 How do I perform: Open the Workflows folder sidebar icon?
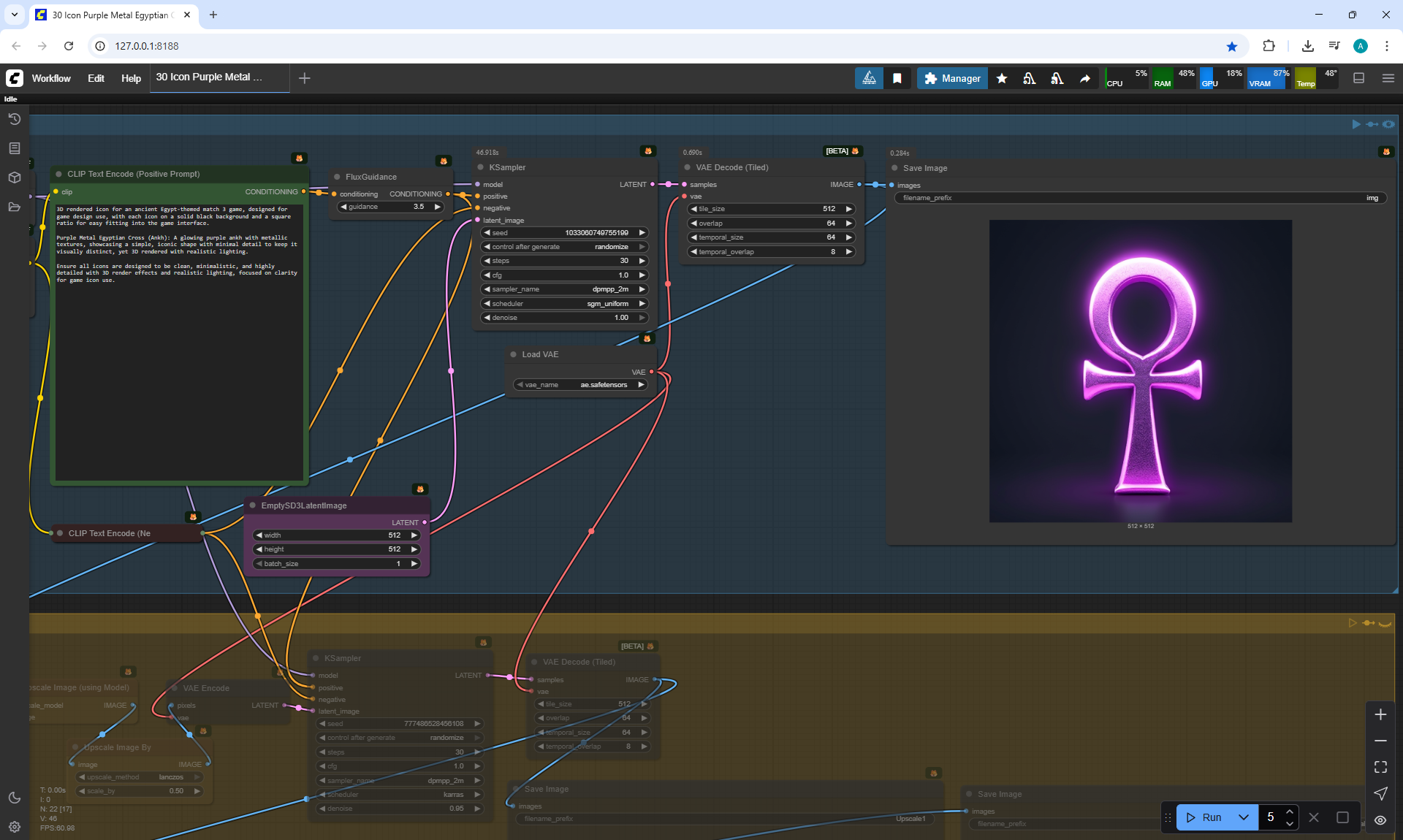point(14,207)
